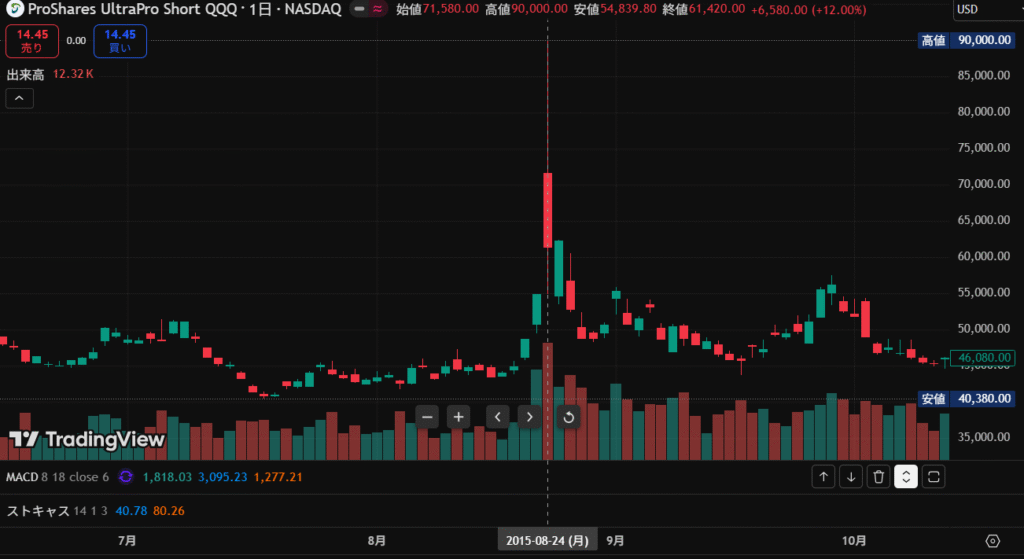The height and width of the screenshot is (559, 1024).
Task: Click the zoom in plus button
Action: point(458,417)
